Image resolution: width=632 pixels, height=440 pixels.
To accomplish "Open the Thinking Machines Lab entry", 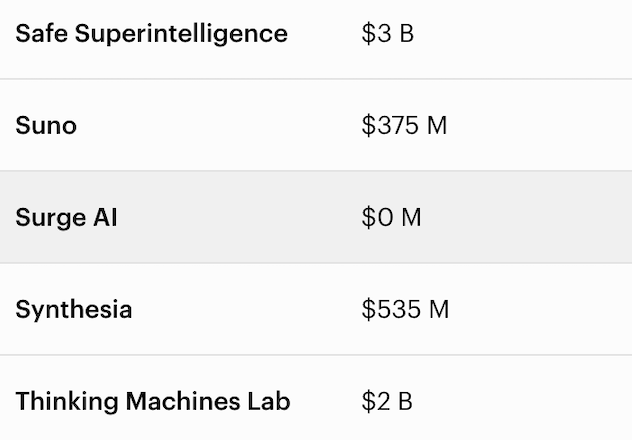I will click(x=153, y=402).
